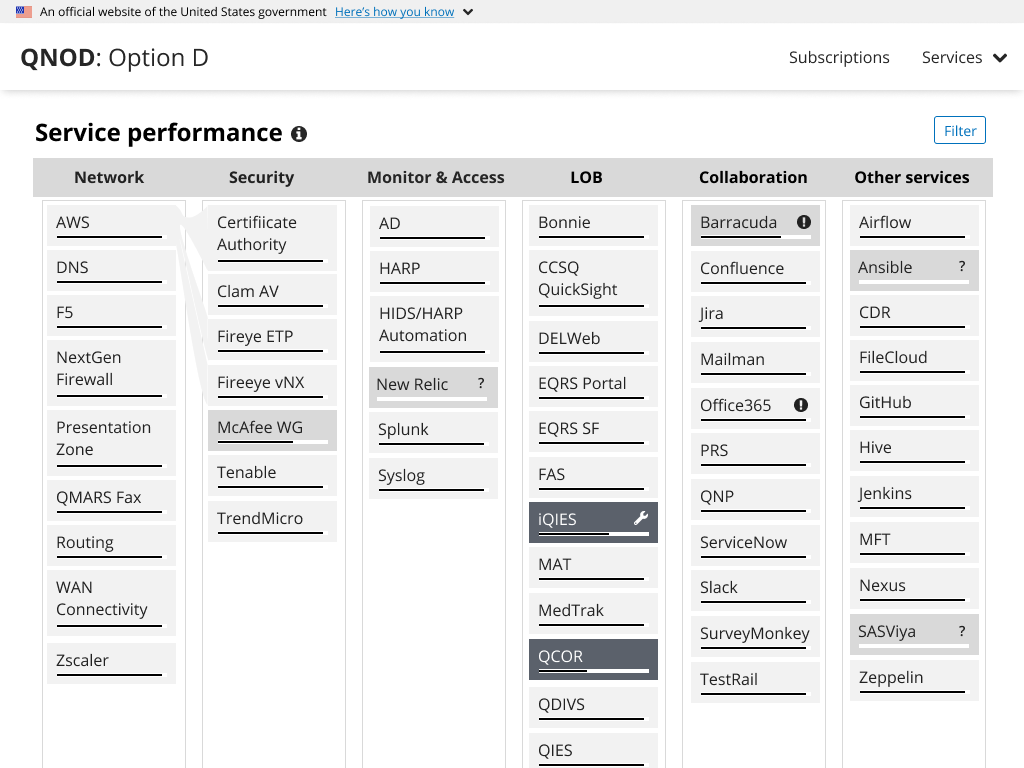Click the QCOR performance bar

[x=593, y=671]
